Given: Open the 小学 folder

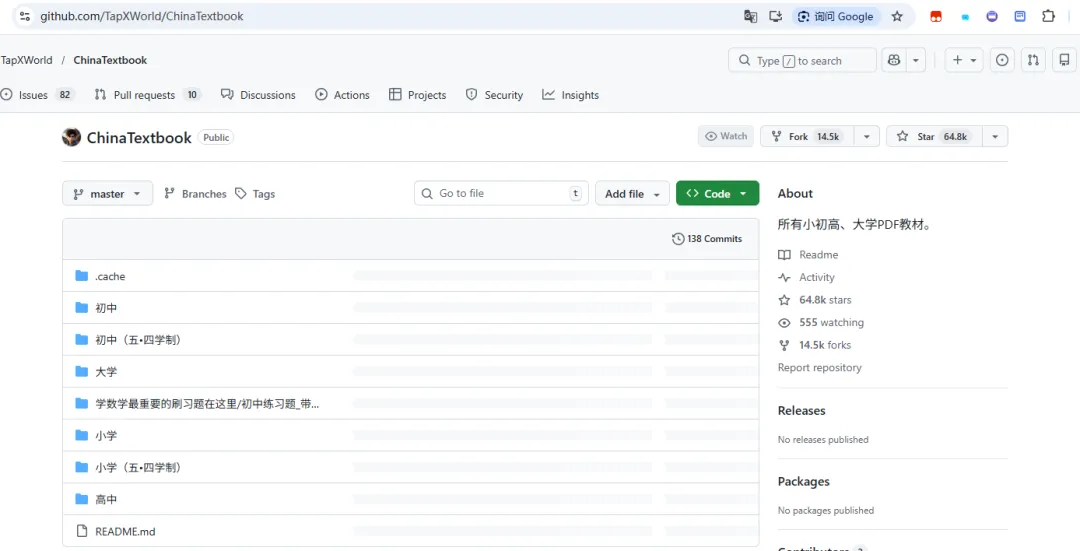Looking at the screenshot, I should [x=106, y=435].
